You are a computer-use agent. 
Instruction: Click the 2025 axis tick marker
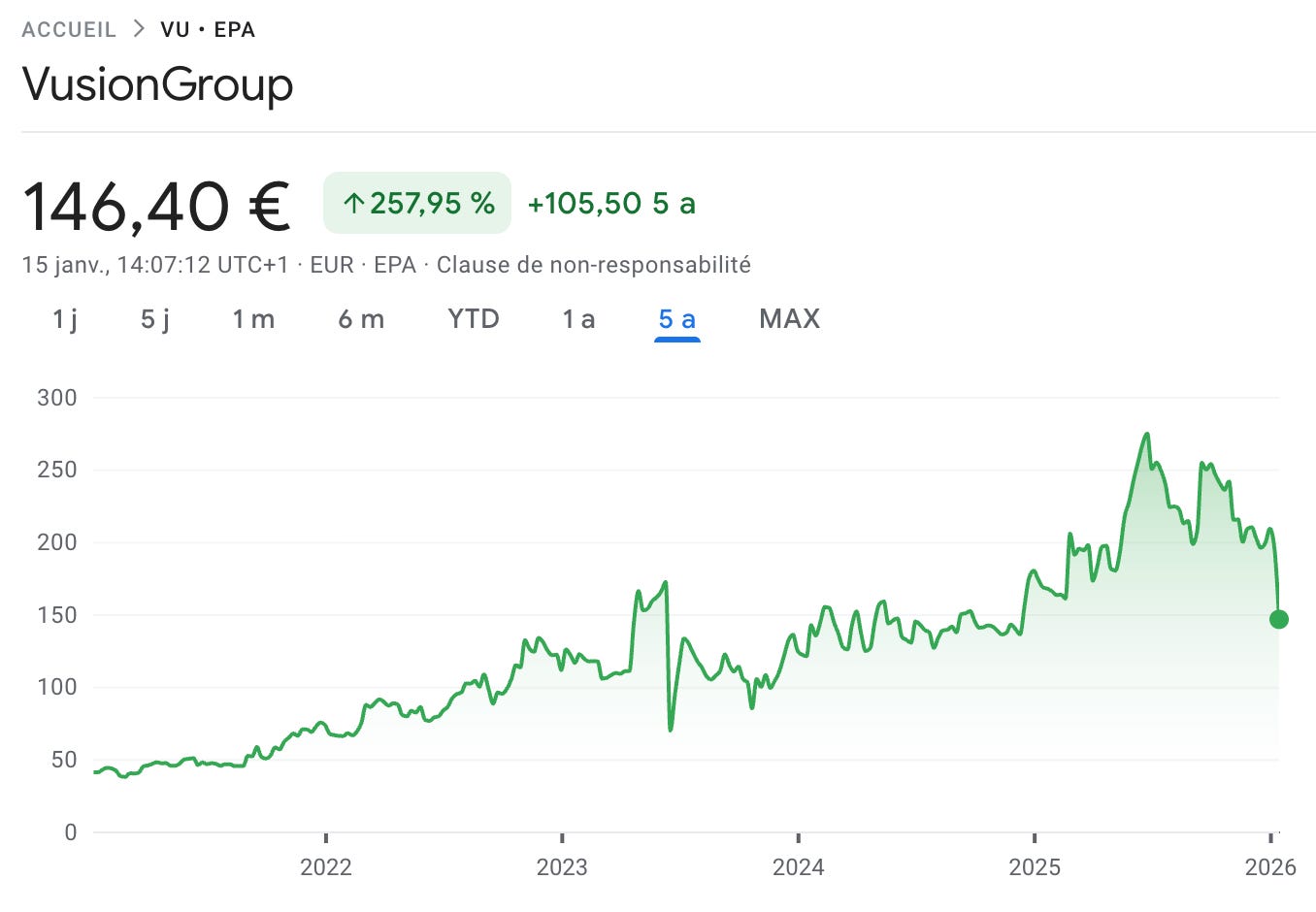[x=1035, y=838]
